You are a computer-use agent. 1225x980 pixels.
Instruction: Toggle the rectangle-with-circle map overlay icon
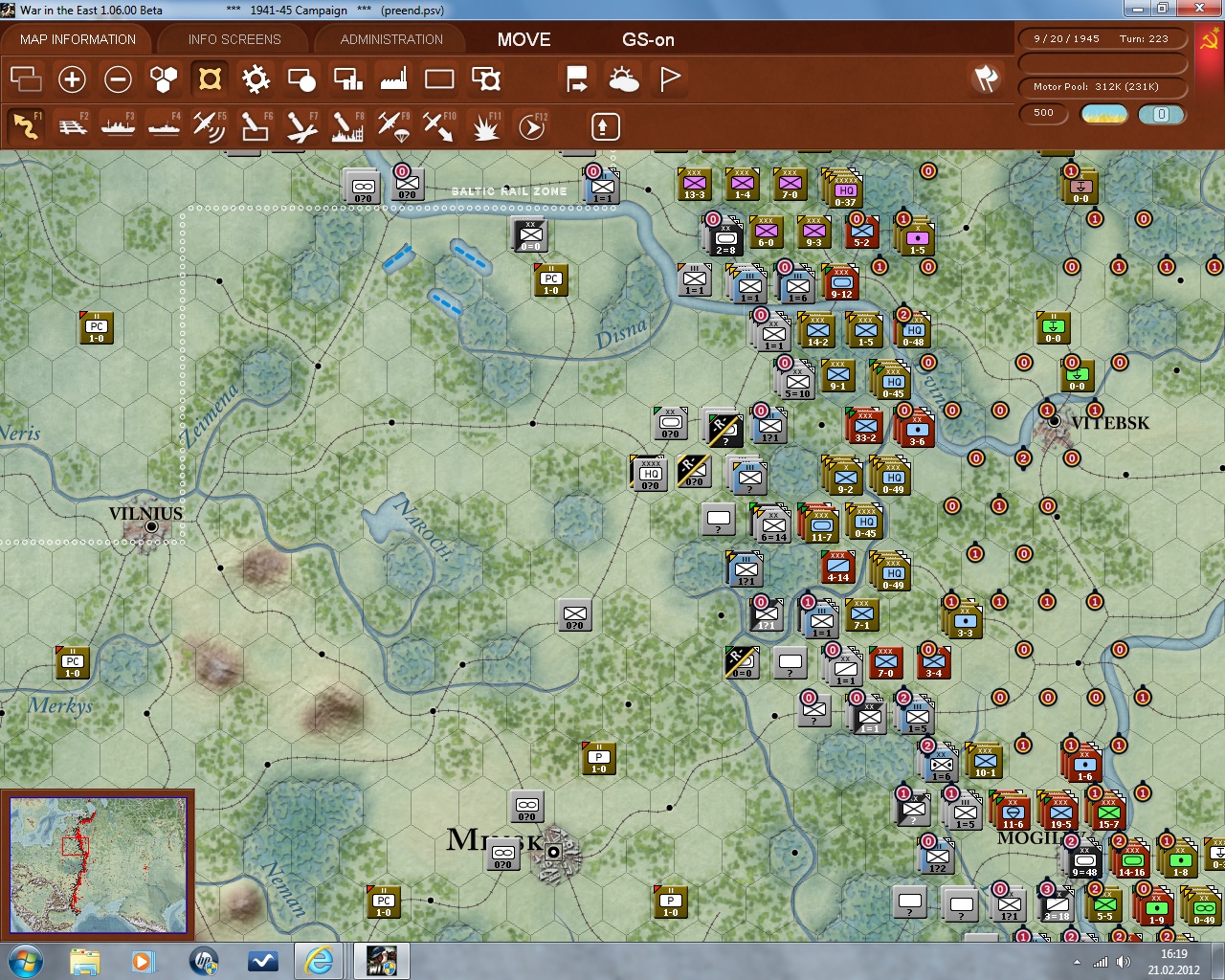tap(301, 78)
